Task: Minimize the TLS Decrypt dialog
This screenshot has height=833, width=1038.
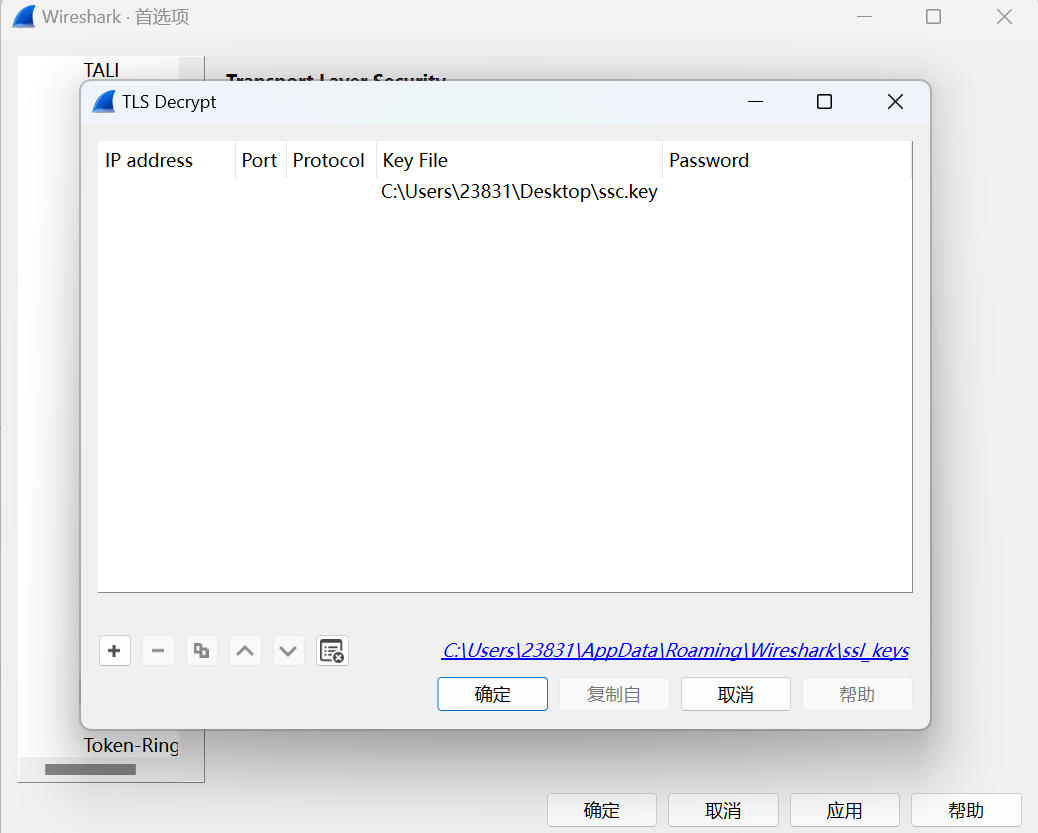Action: pyautogui.click(x=755, y=102)
